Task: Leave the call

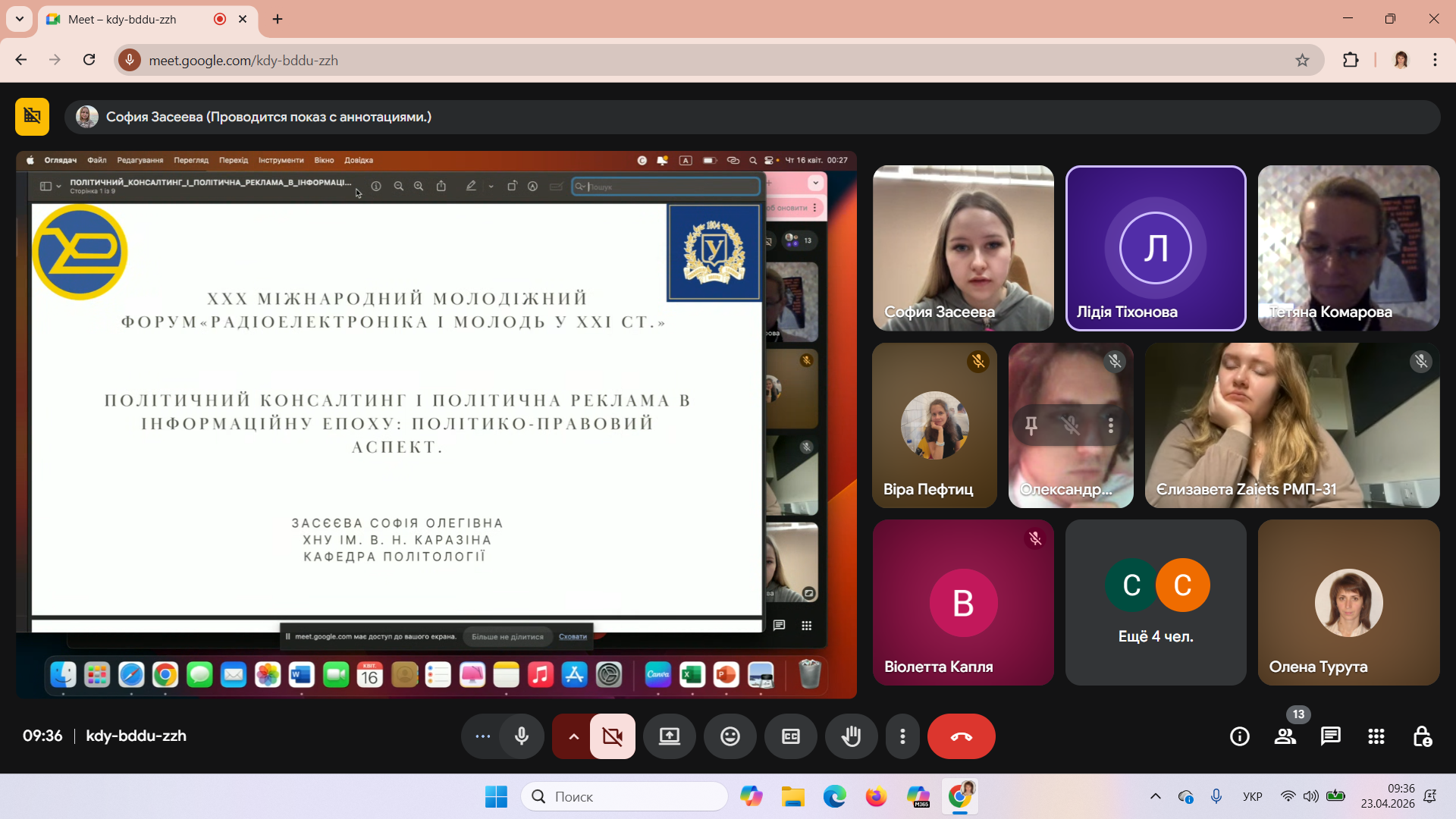Action: 962,736
